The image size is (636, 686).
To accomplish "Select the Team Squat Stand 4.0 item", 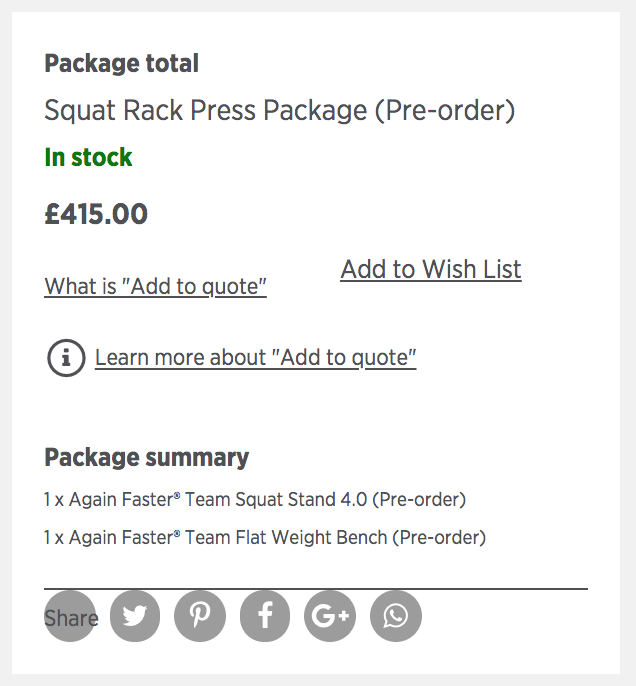I will (255, 500).
